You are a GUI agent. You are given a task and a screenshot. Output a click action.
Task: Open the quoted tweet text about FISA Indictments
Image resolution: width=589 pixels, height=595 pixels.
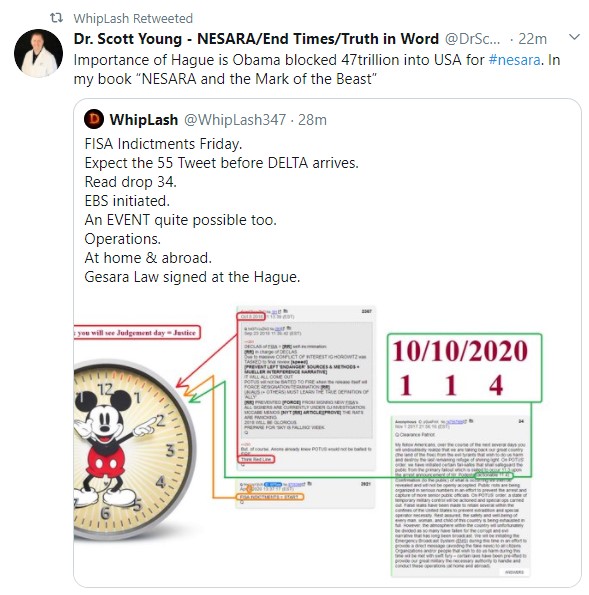tap(222, 210)
